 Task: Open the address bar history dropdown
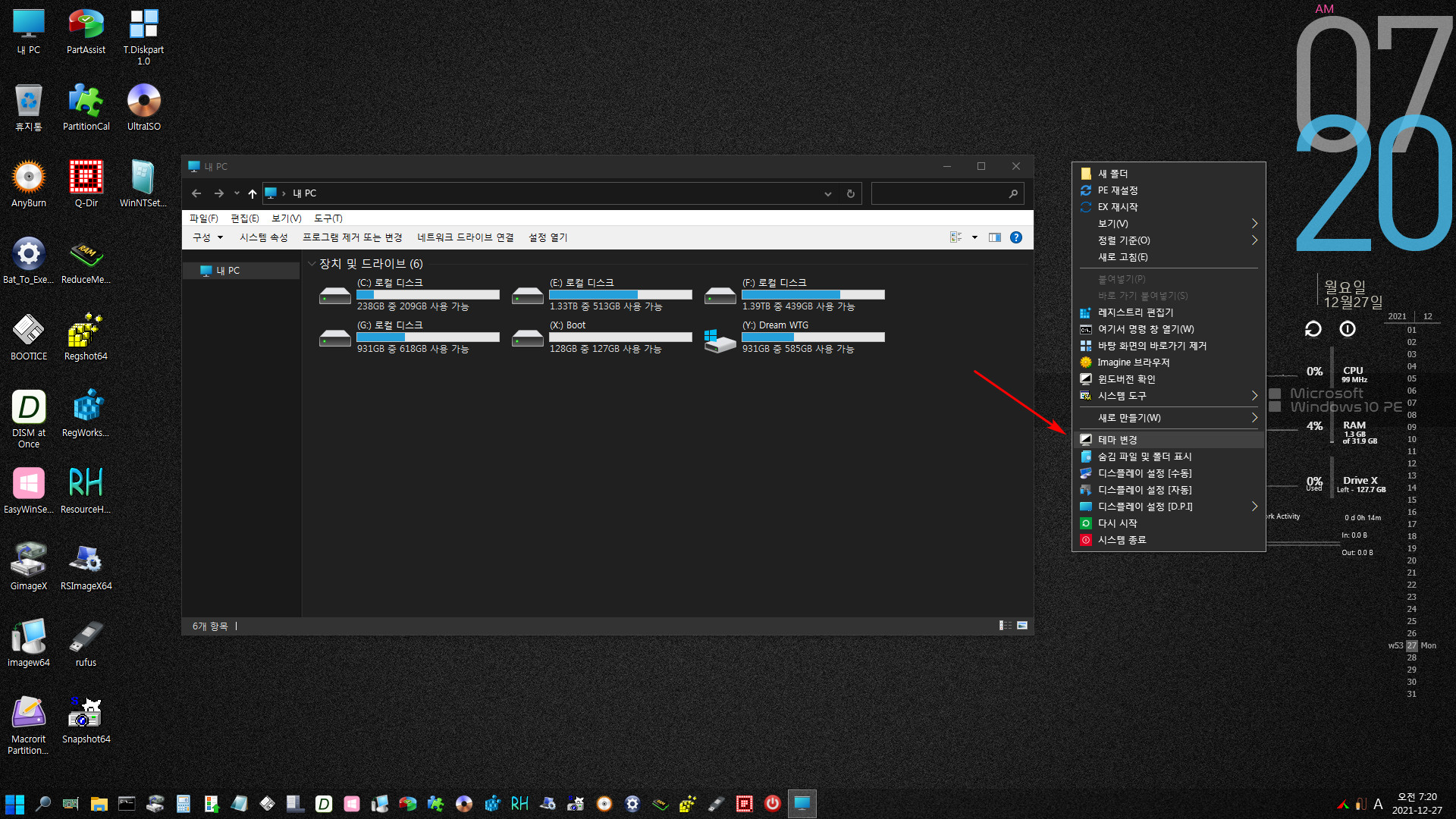coord(828,193)
